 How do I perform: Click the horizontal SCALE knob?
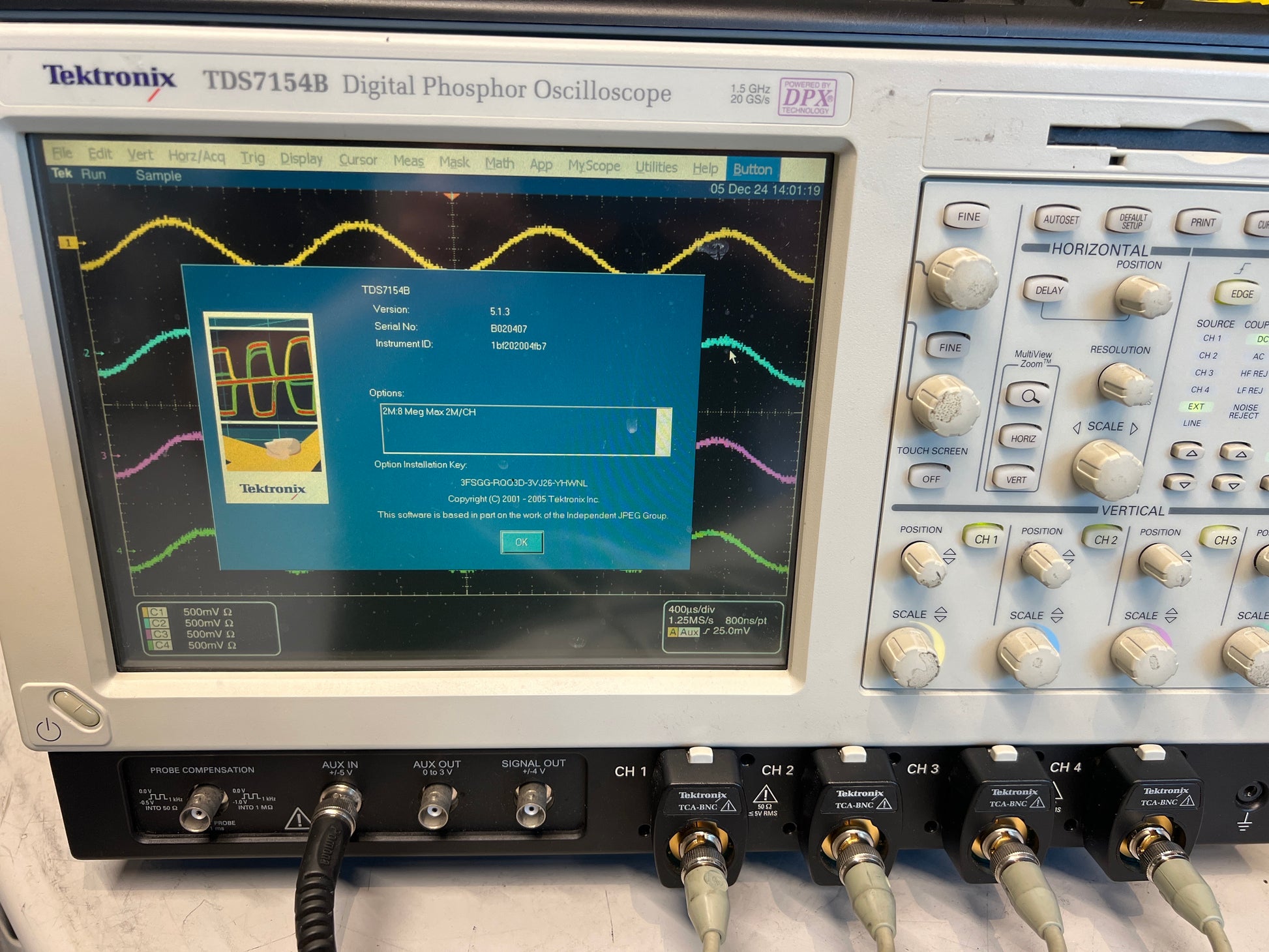1108,470
